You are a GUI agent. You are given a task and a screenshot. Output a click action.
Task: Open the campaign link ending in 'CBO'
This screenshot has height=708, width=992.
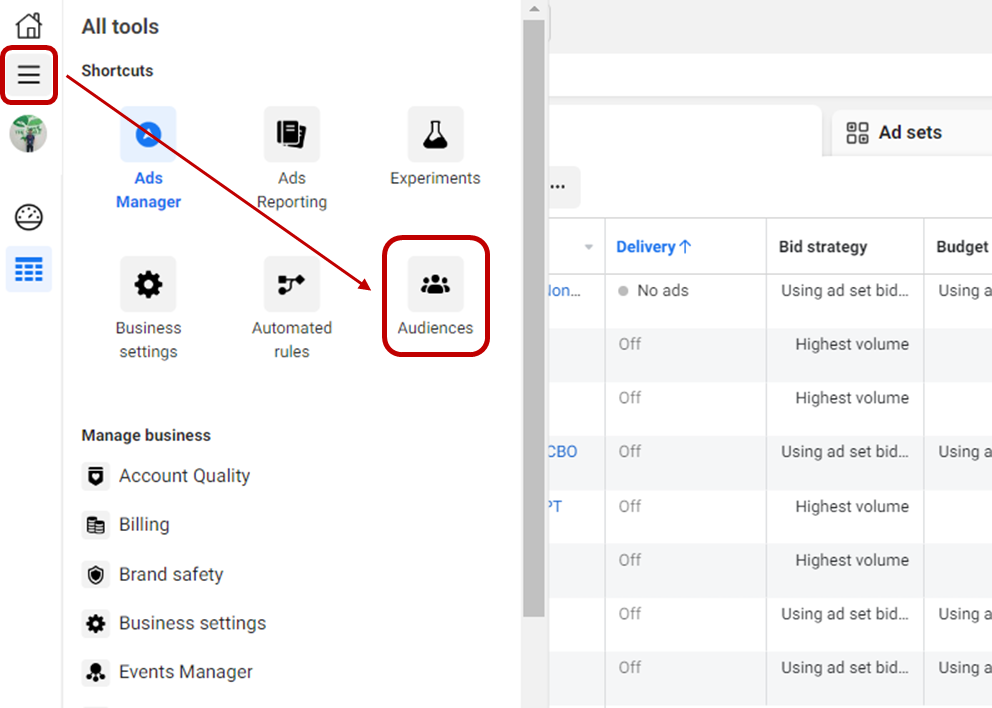562,452
